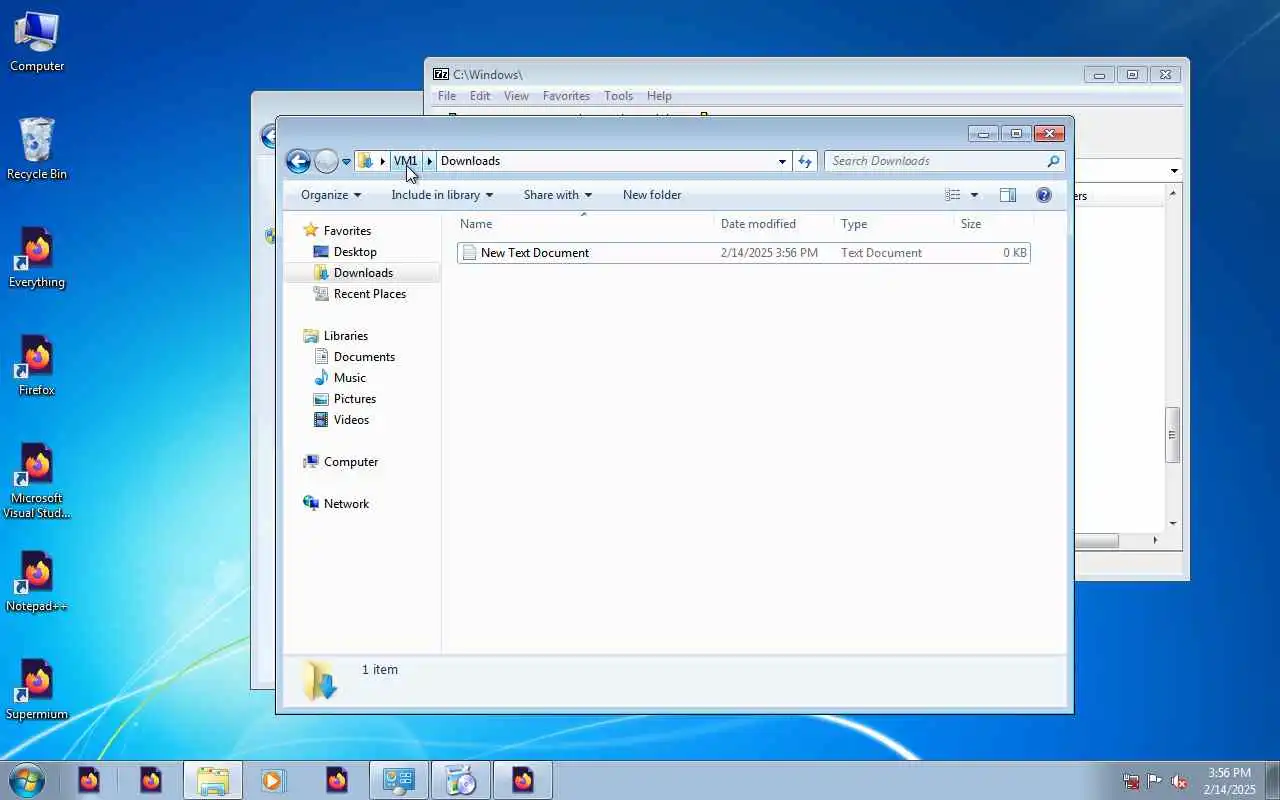Sort by the Type column header

pos(894,224)
